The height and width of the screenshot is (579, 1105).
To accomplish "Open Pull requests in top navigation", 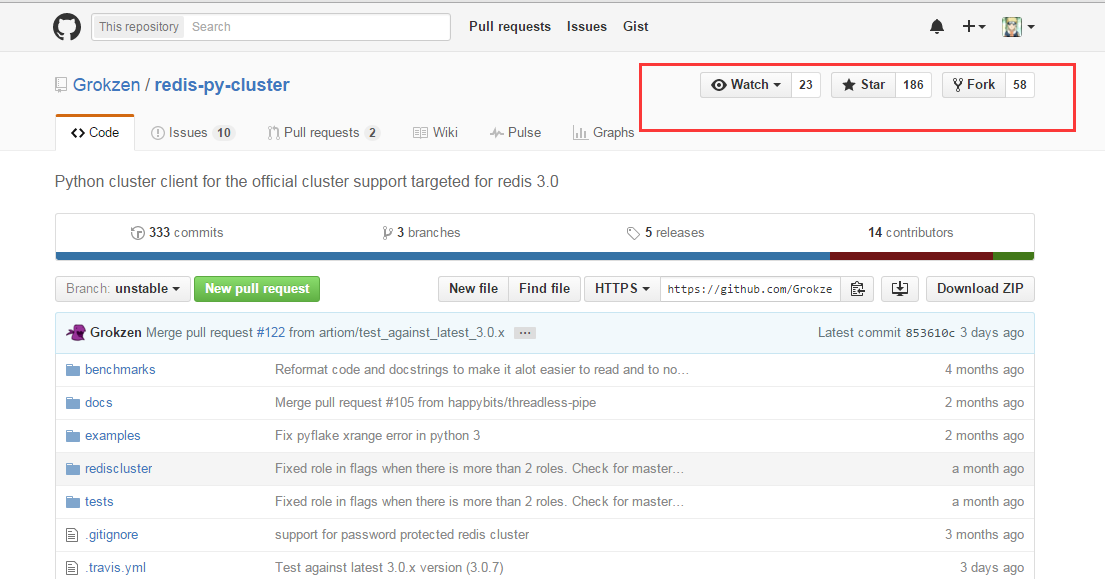I will click(510, 27).
